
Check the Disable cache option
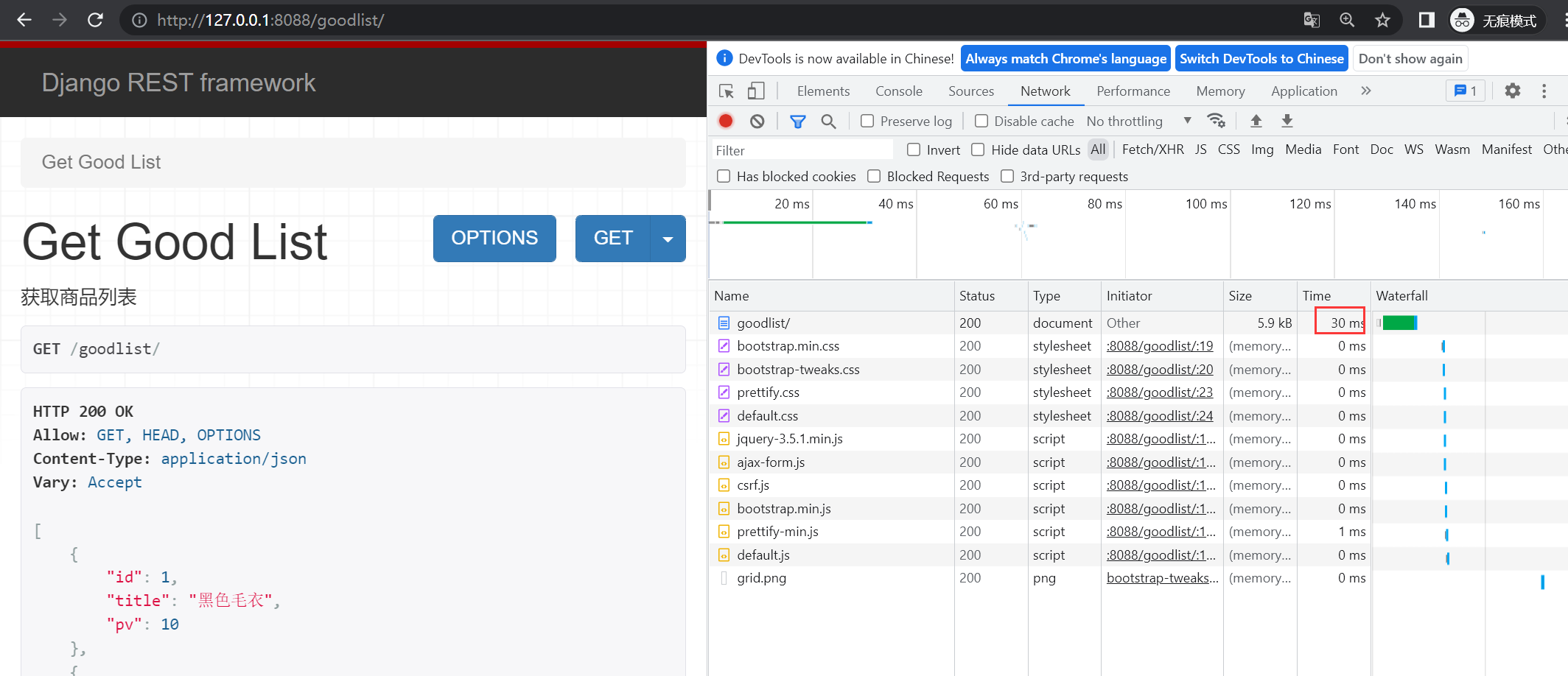pos(981,121)
